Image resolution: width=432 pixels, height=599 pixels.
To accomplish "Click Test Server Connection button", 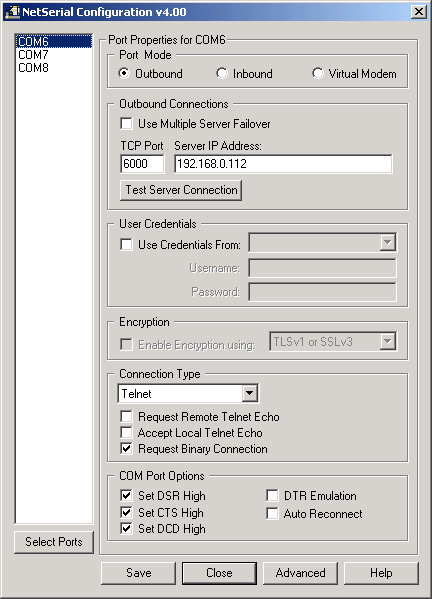I will 181,190.
